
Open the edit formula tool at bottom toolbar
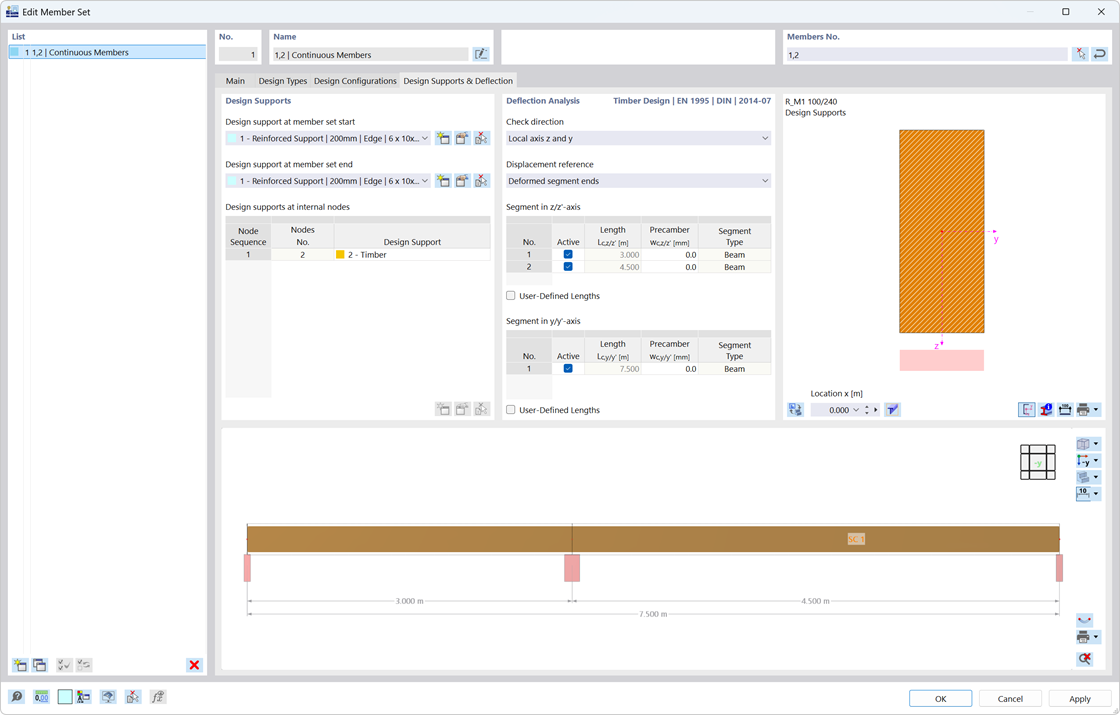coord(157,696)
